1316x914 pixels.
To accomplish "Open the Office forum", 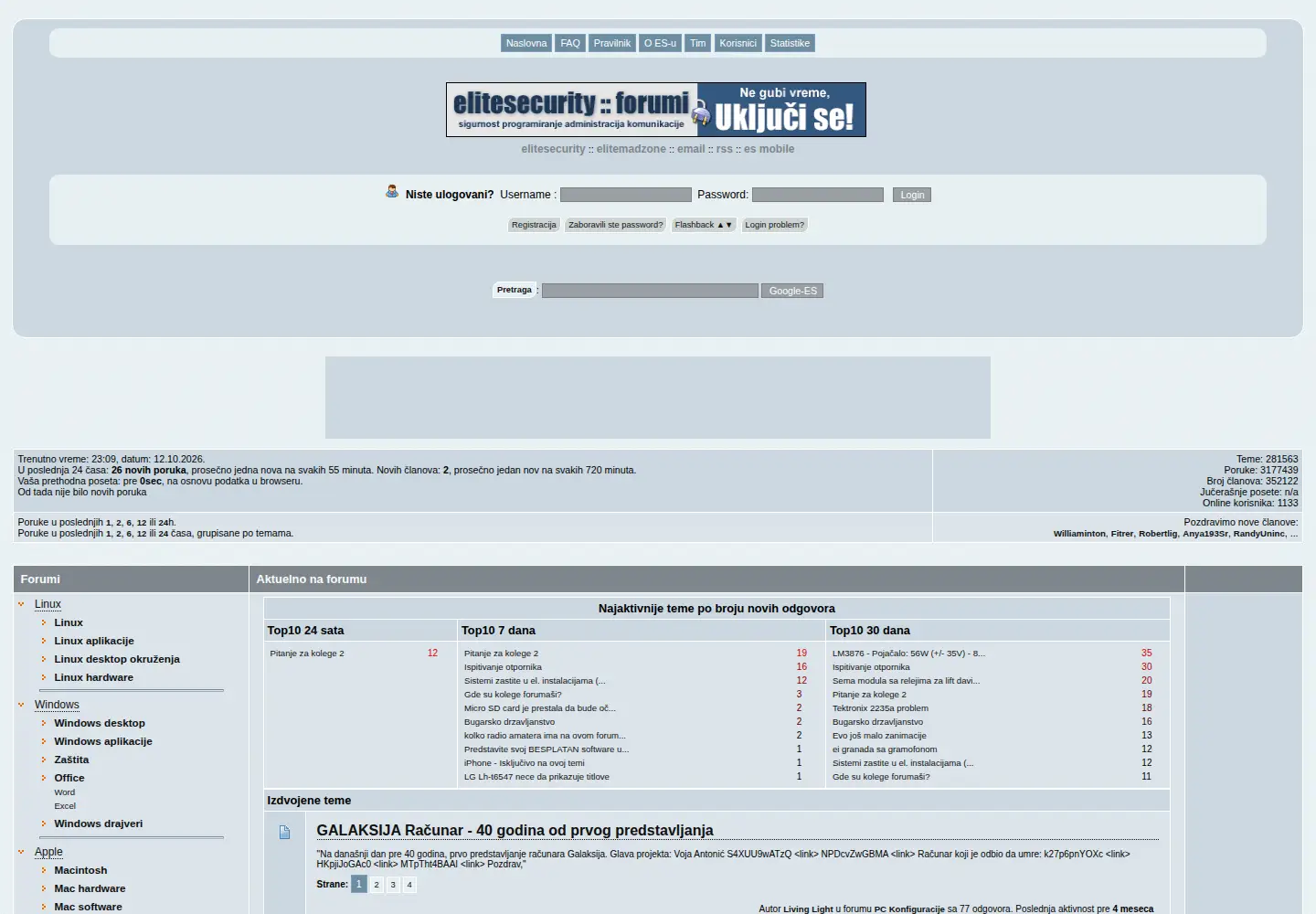I will (69, 778).
